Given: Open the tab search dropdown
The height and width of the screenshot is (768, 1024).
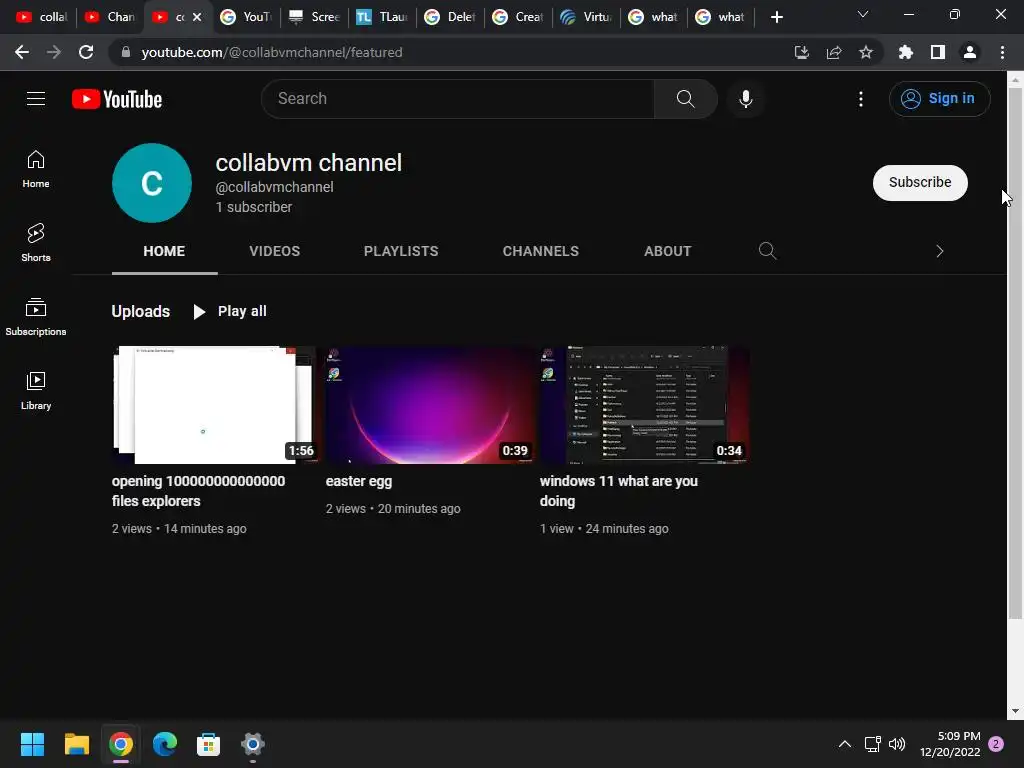Looking at the screenshot, I should tap(863, 14).
